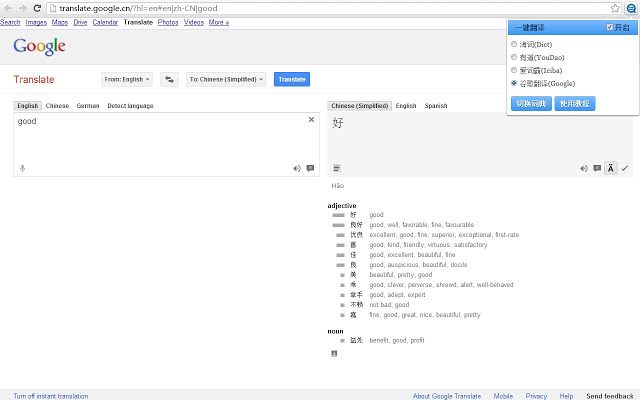The width and height of the screenshot is (640, 400).
Task: Click Send feedback in footer
Action: pos(610,396)
